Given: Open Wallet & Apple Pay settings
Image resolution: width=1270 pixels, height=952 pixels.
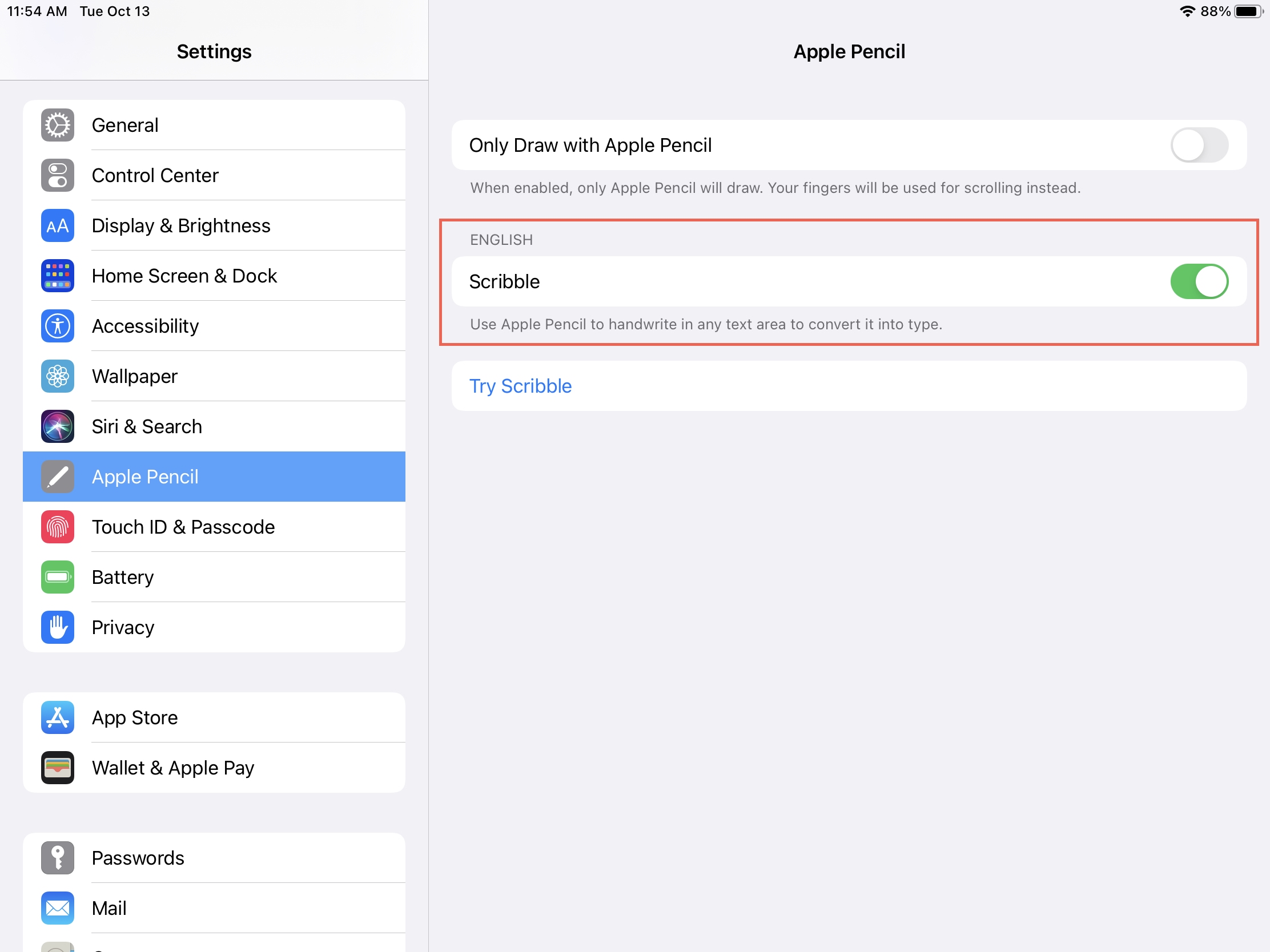Looking at the screenshot, I should tap(214, 768).
